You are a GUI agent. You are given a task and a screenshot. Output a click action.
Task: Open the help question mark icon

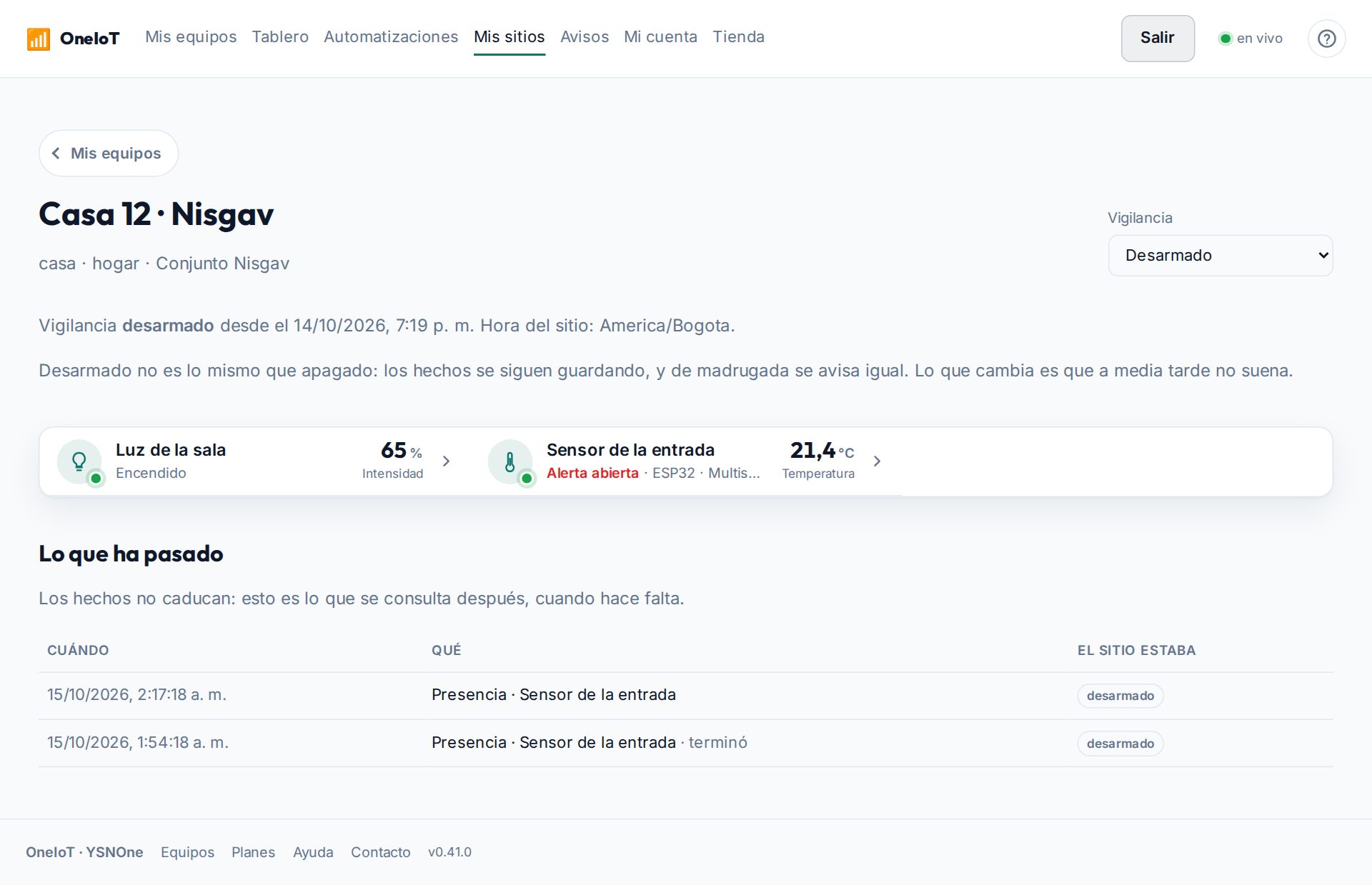click(1326, 39)
